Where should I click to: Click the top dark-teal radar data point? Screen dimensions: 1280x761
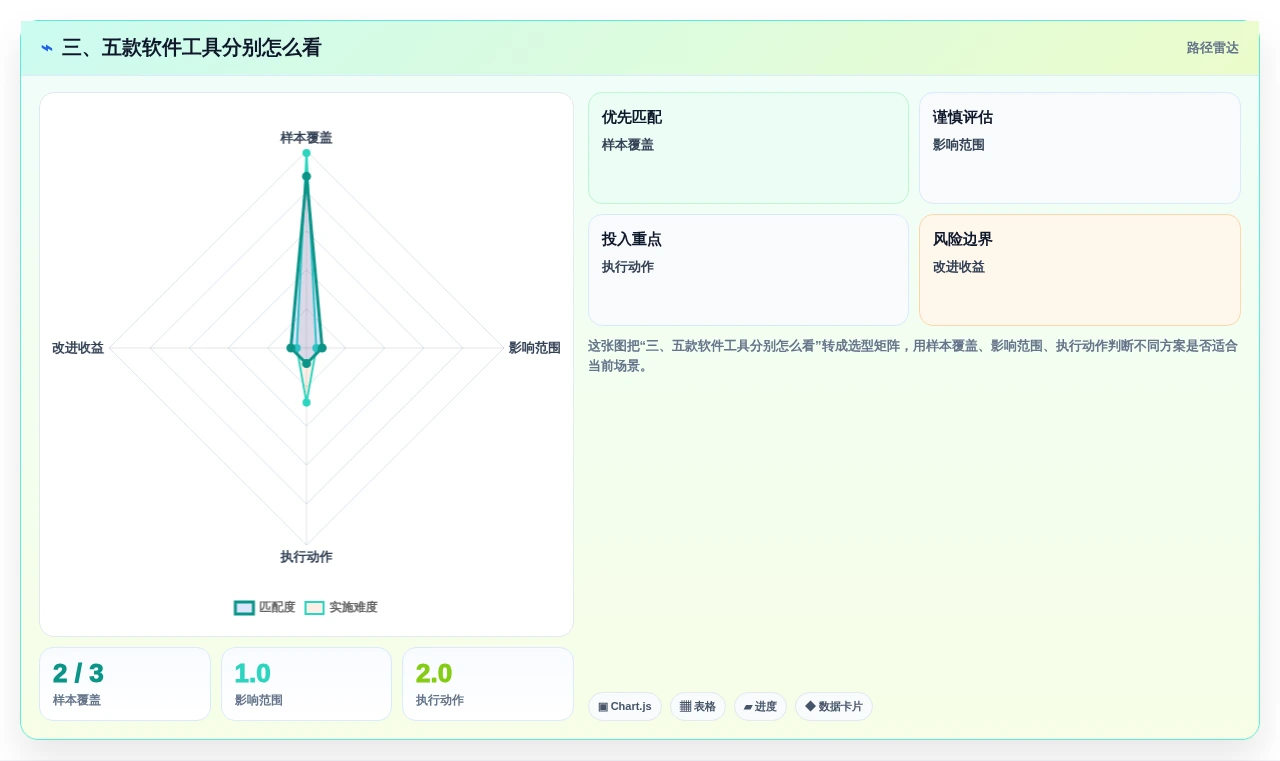click(x=306, y=176)
